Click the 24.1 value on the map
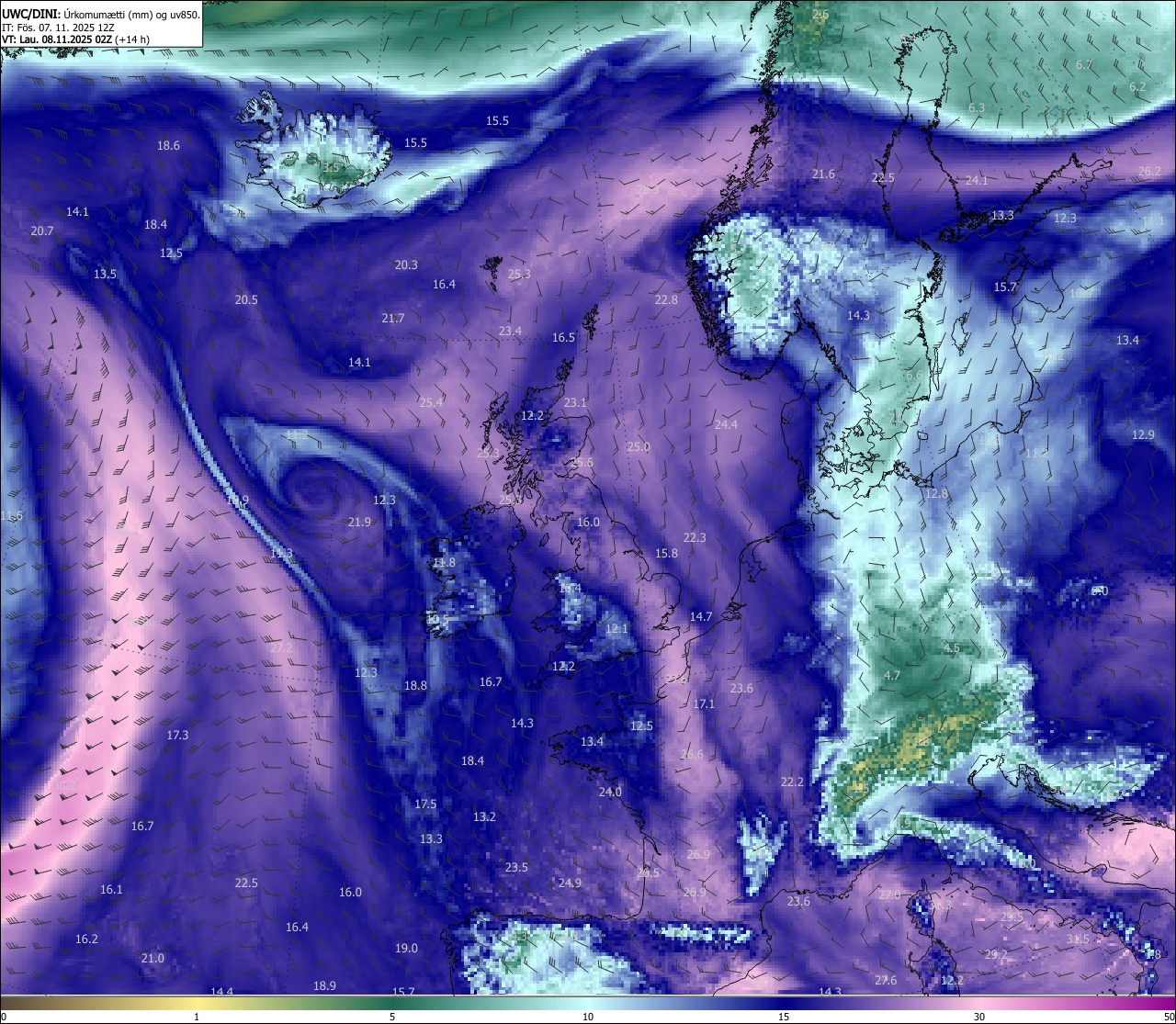Image resolution: width=1176 pixels, height=1024 pixels. click(x=977, y=180)
